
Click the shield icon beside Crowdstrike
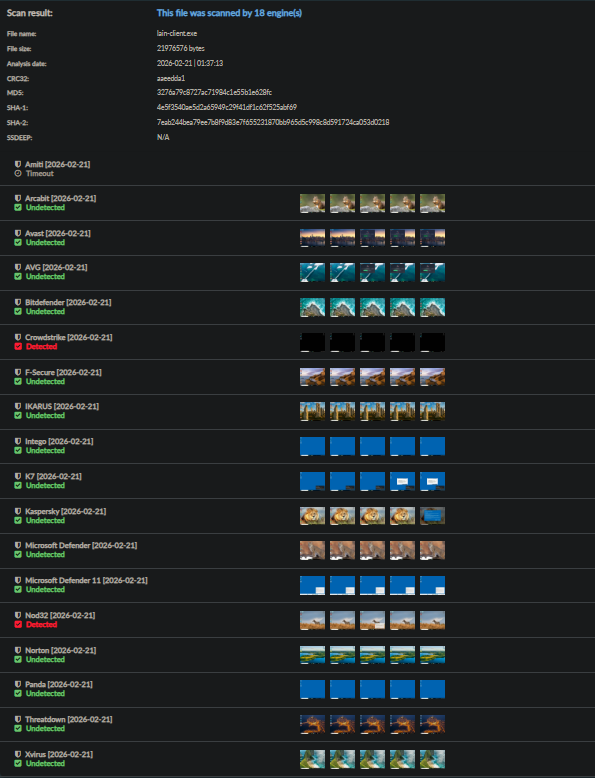18,337
